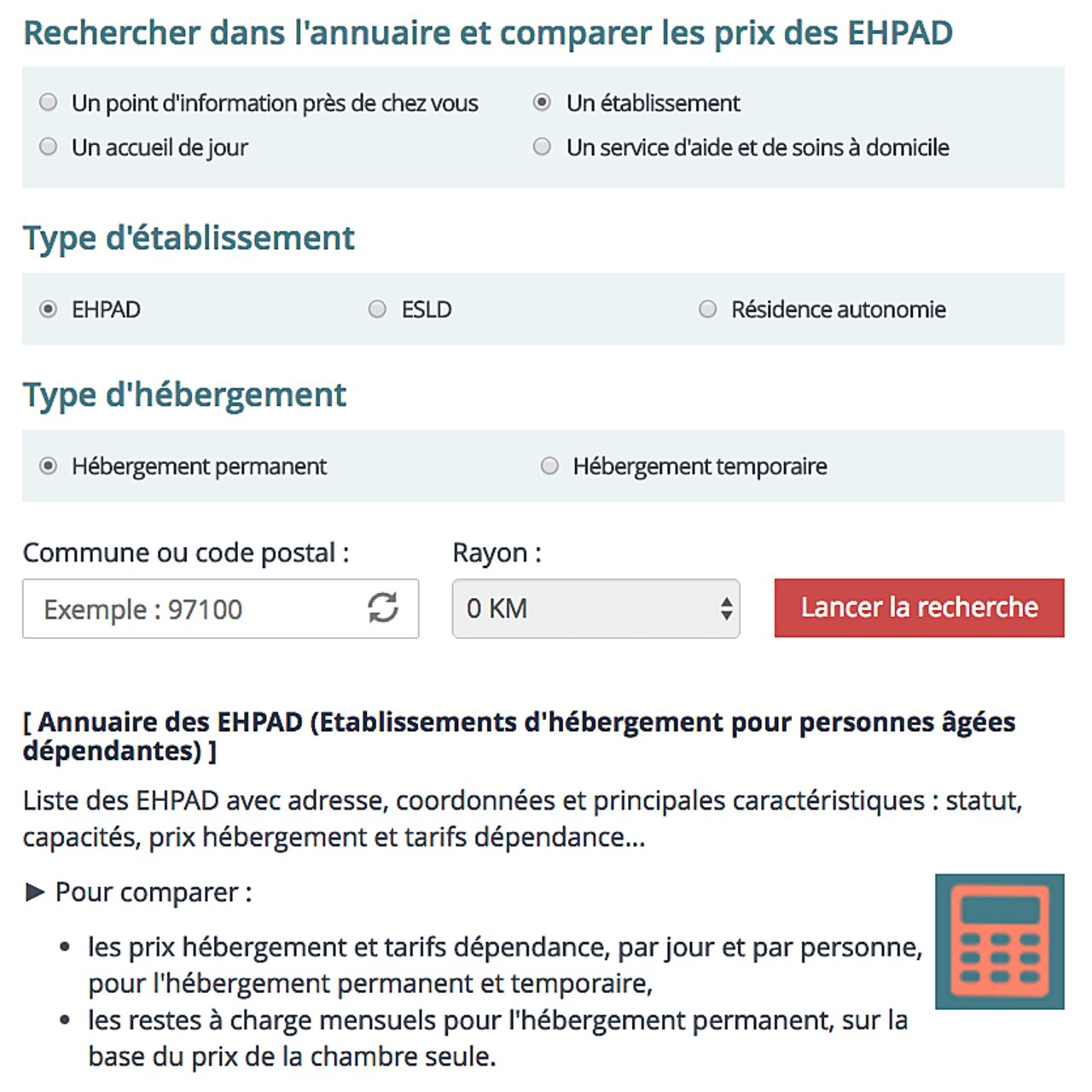The width and height of the screenshot is (1092, 1092).
Task: Click the refresh icon in the postal code field
Action: click(x=382, y=608)
